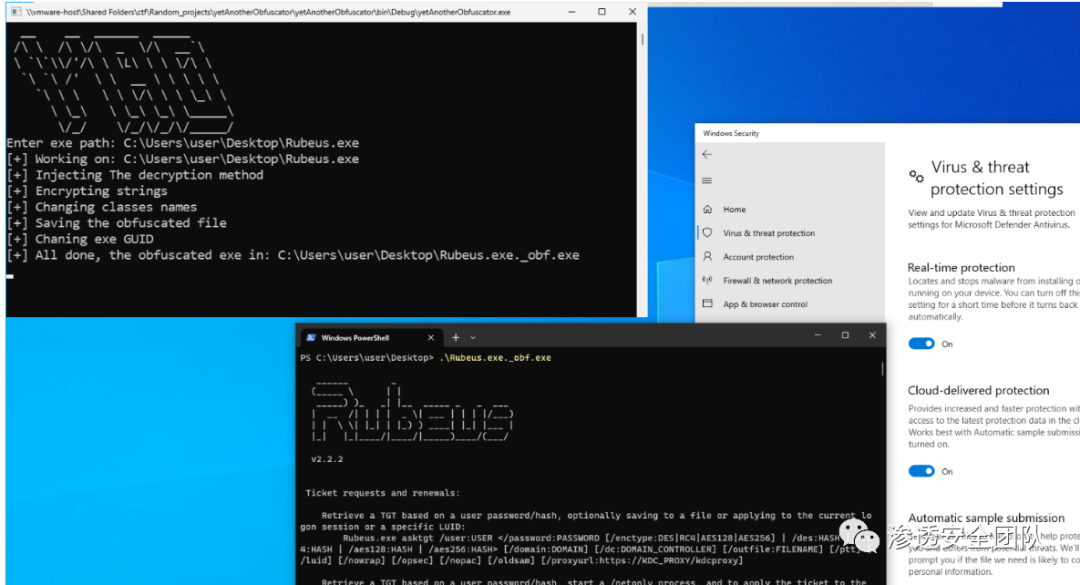Click the PowerShell tab icon

(311, 338)
